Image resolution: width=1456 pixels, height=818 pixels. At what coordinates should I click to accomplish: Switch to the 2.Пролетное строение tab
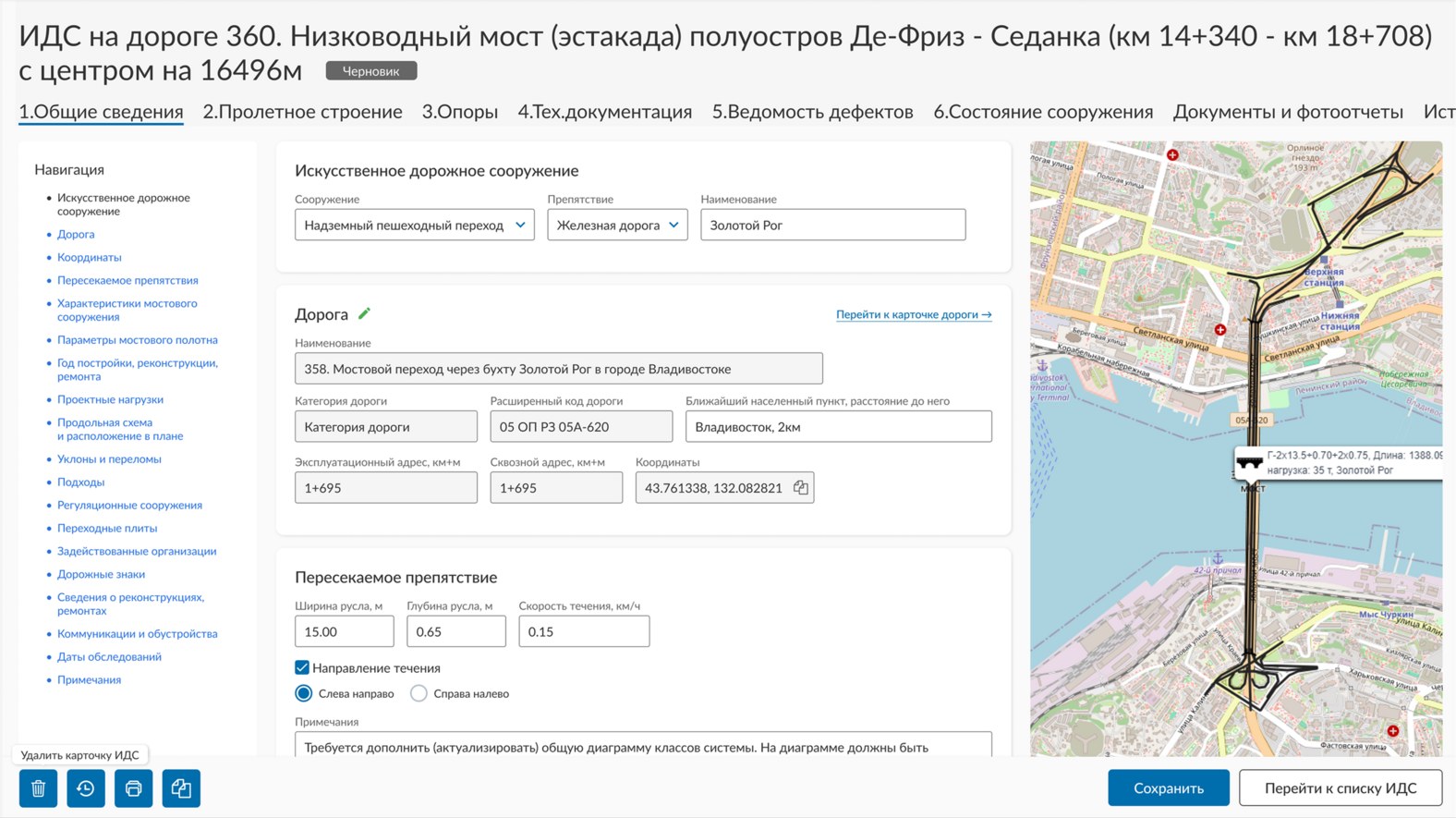[x=302, y=112]
